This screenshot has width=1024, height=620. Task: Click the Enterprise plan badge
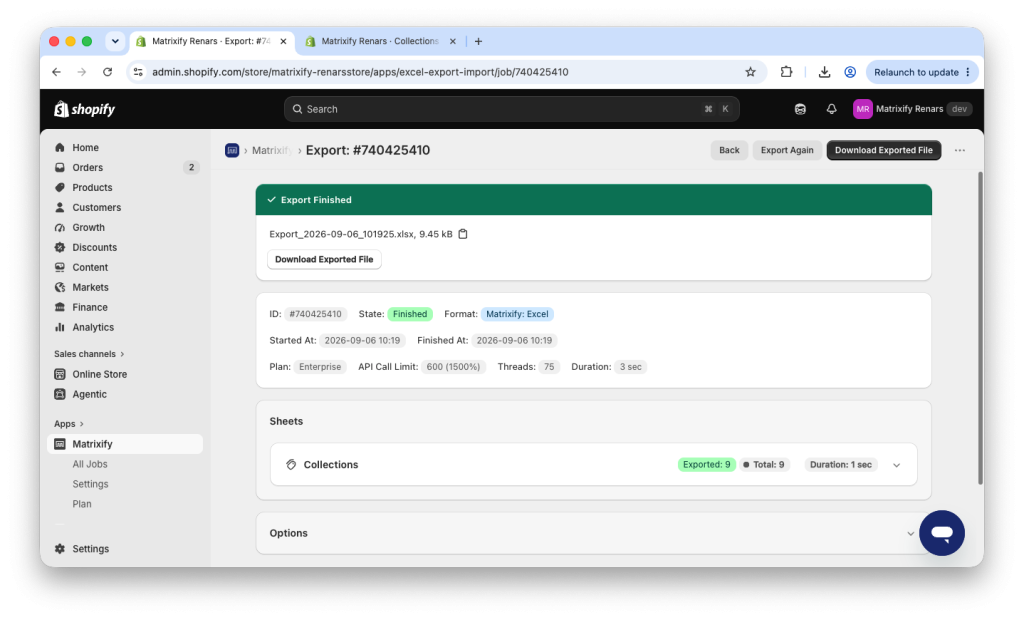pos(320,367)
